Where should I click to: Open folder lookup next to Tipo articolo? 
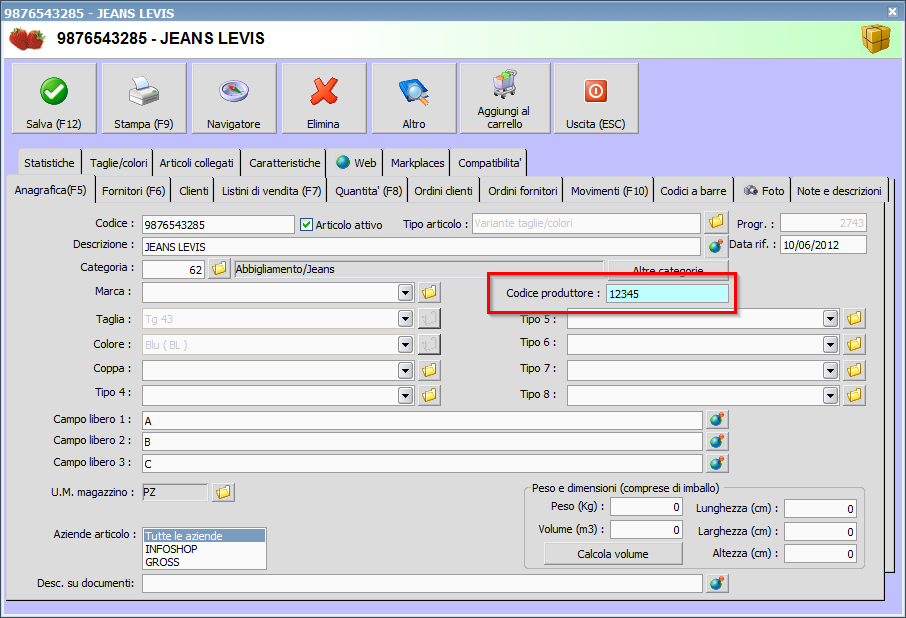716,222
